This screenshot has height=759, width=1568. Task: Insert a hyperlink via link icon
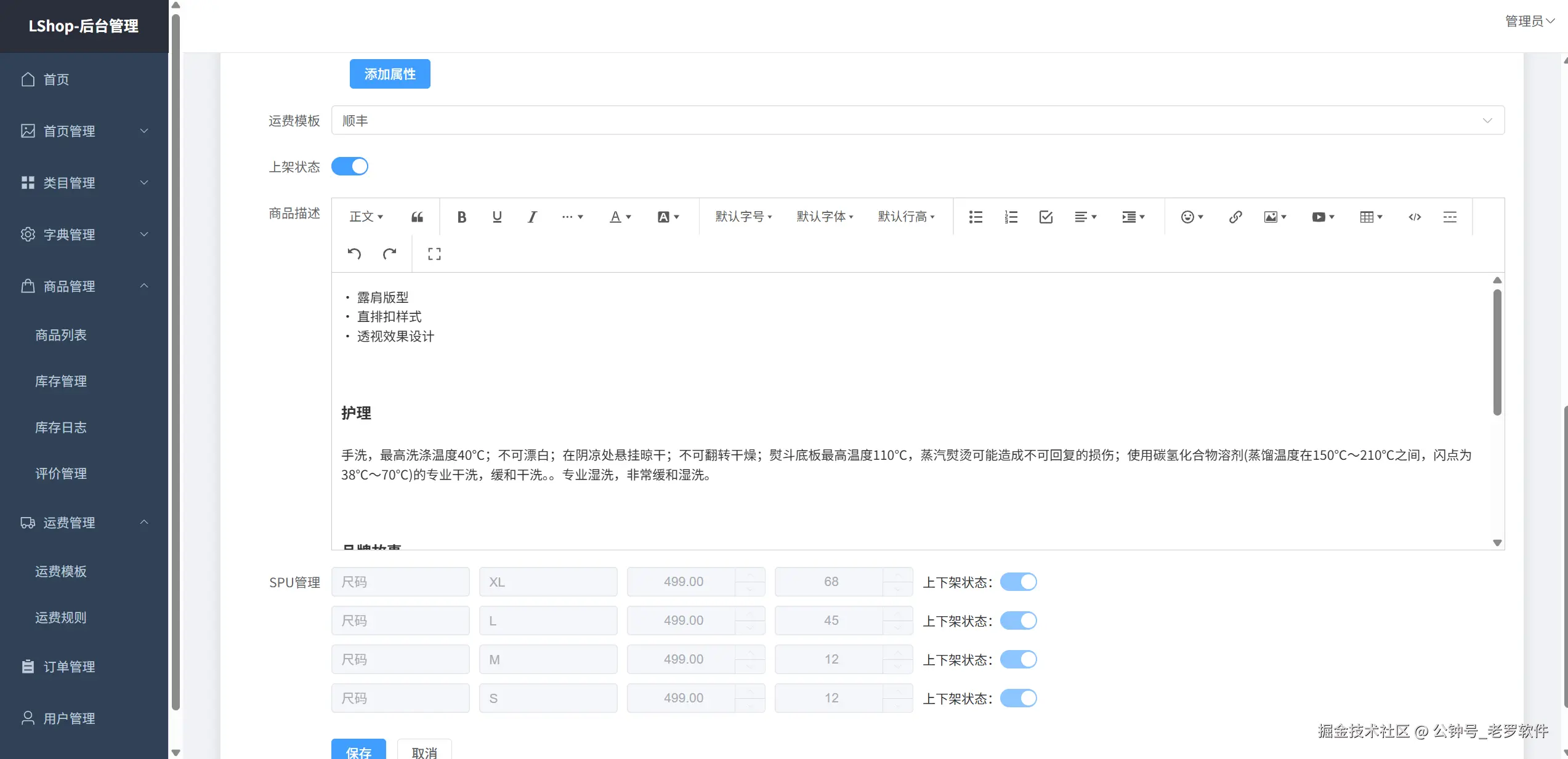click(1235, 217)
